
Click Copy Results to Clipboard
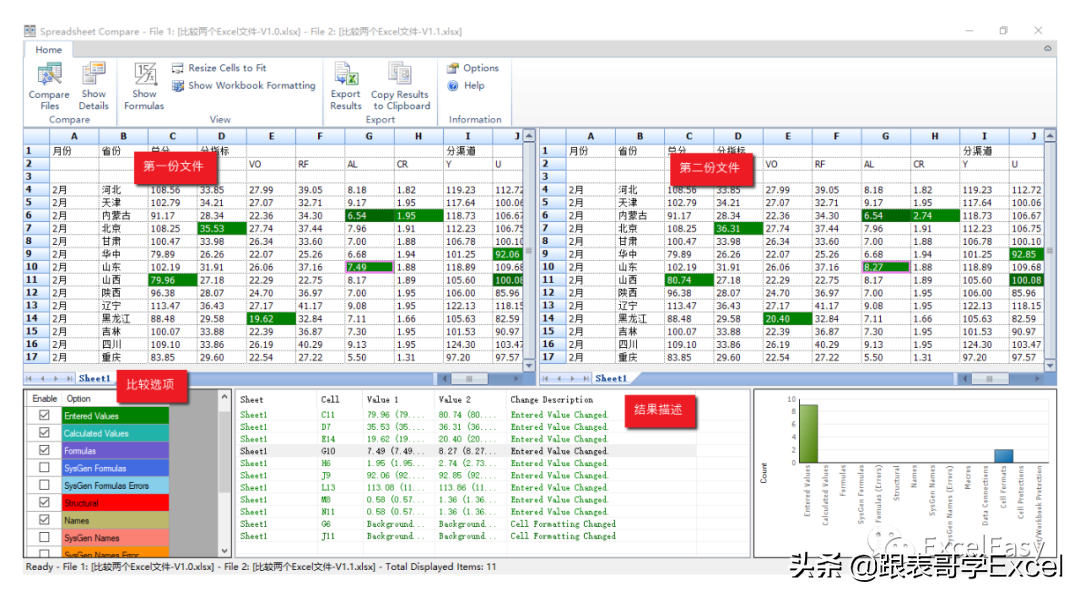point(400,86)
